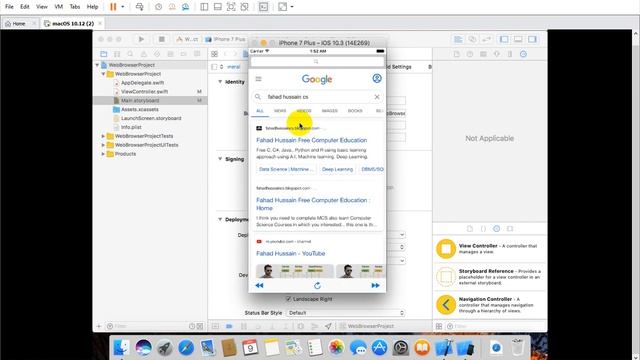Toggle the Xcode navigator pane

click(x=504, y=39)
